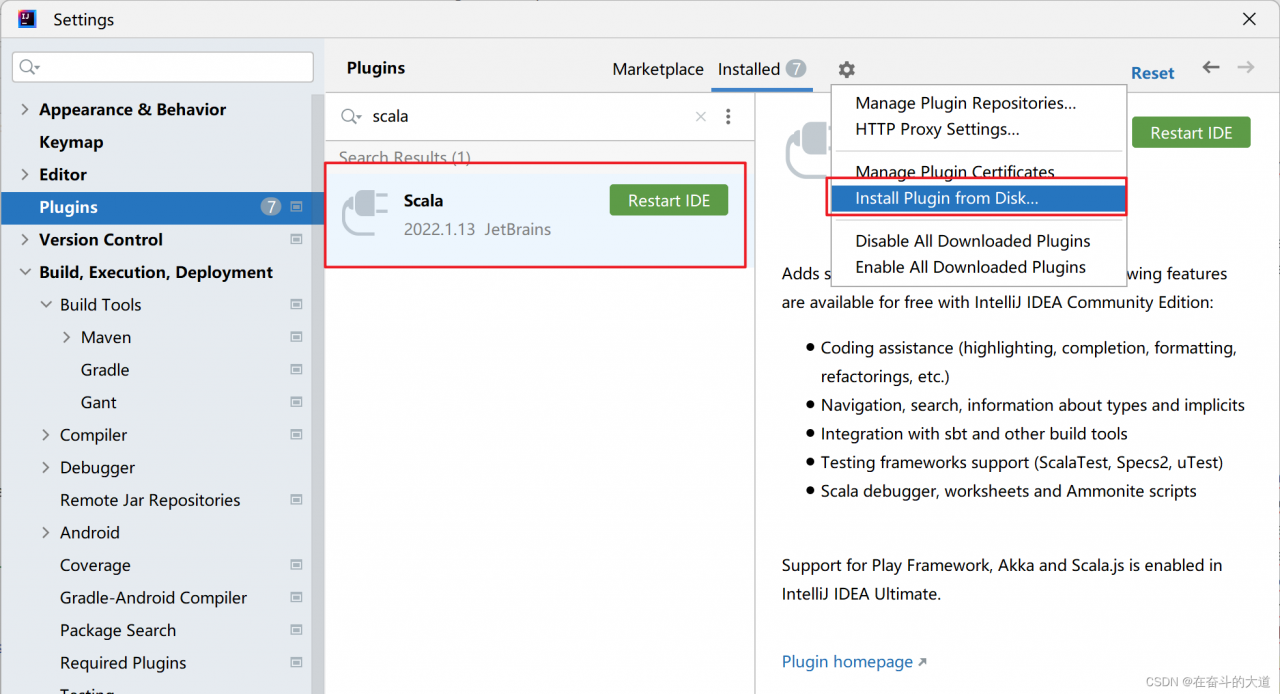Click the Reset link

(1153, 73)
